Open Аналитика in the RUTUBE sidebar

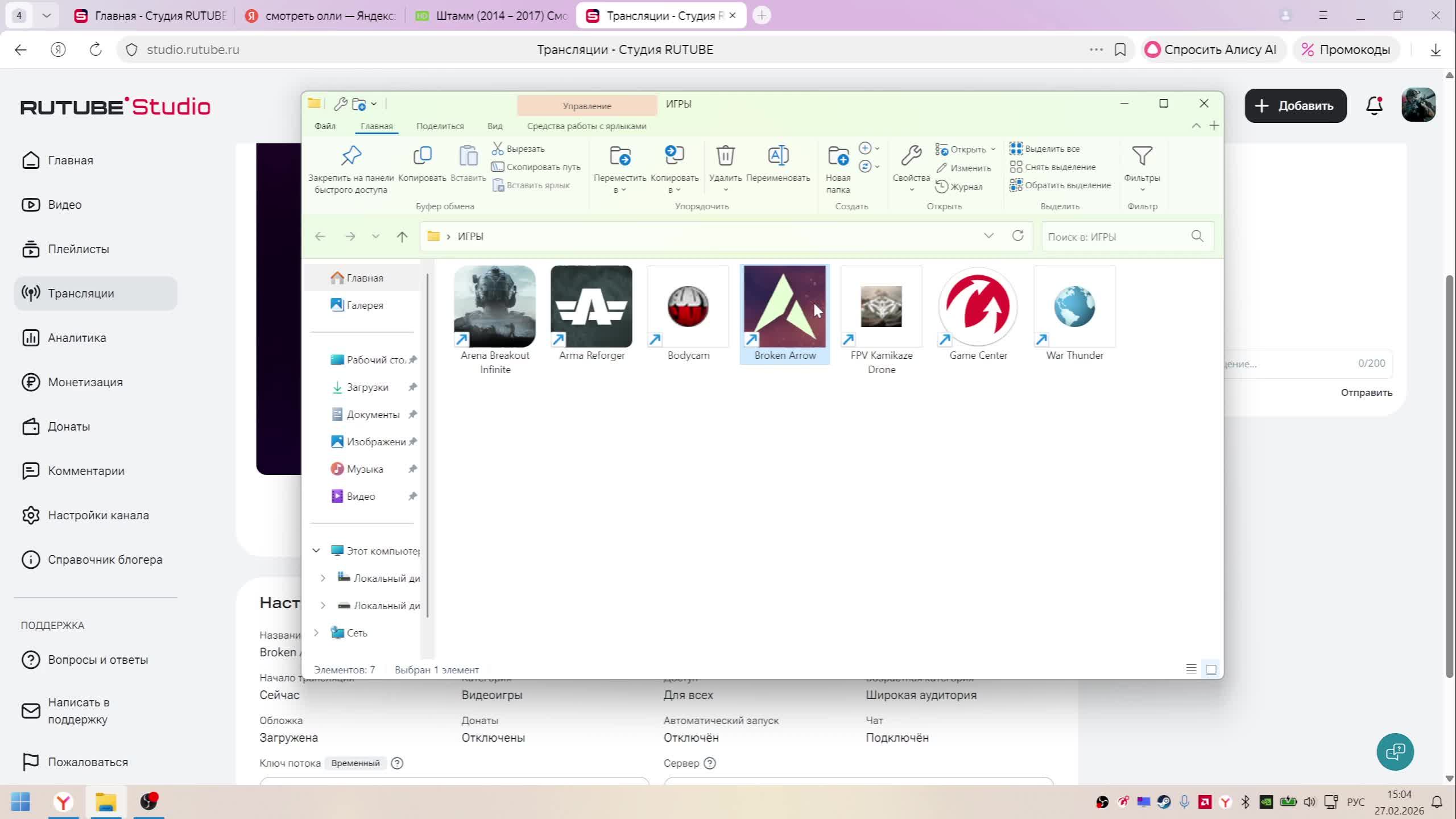click(x=77, y=338)
